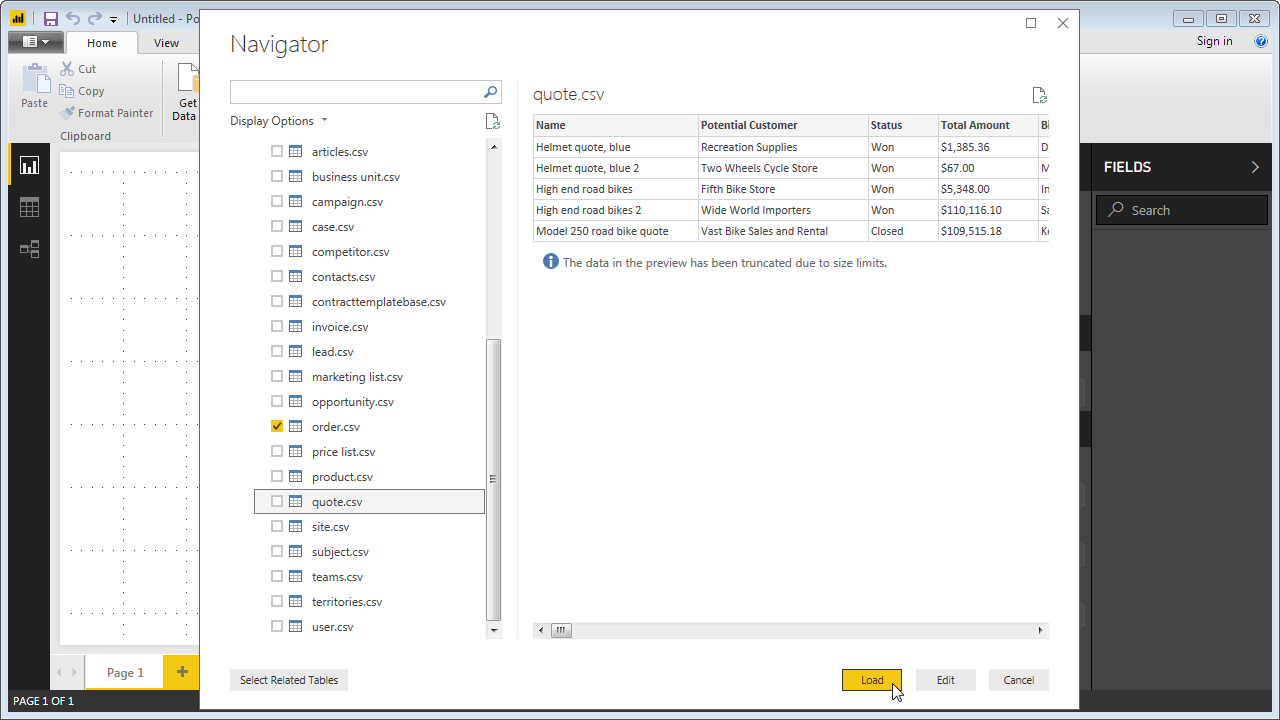Open Data view from the left sidebar
The image size is (1280, 720).
(29, 207)
